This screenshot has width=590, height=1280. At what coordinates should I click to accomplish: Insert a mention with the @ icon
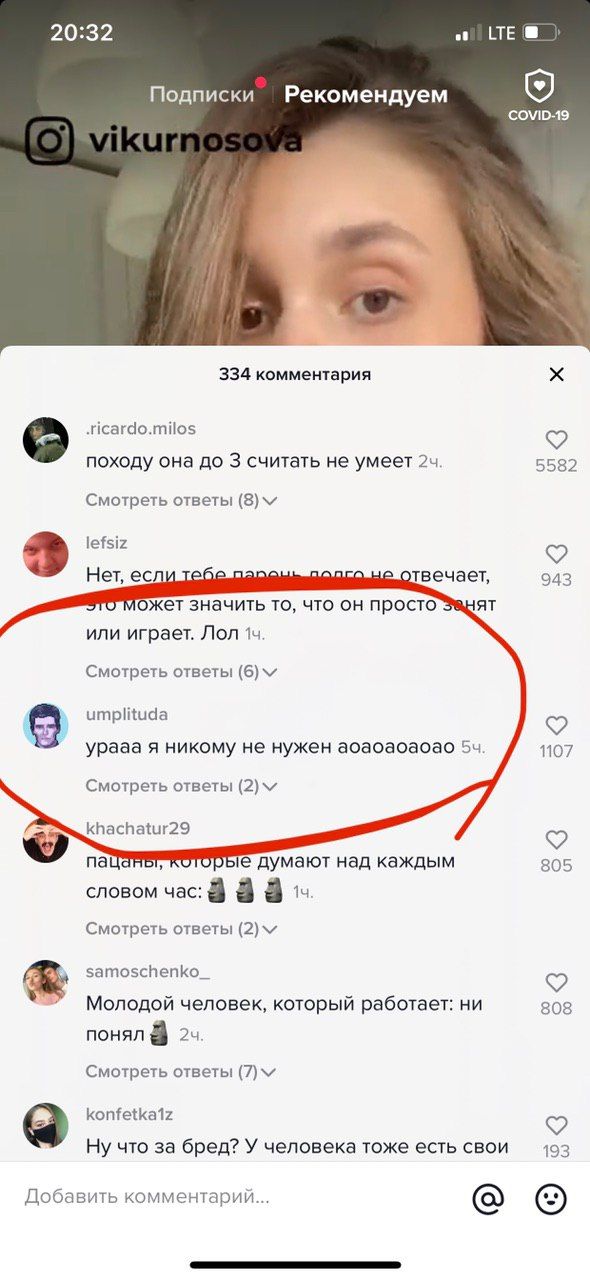[x=488, y=1198]
